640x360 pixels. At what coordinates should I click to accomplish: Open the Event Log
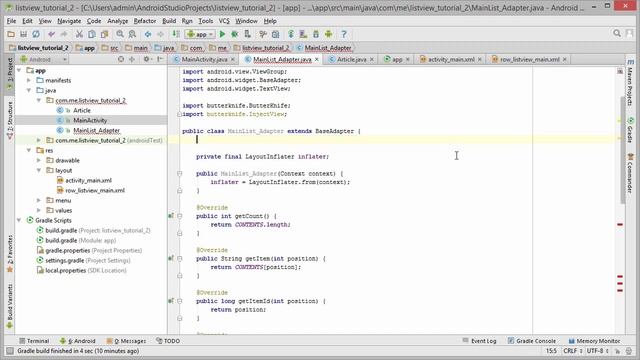point(479,341)
